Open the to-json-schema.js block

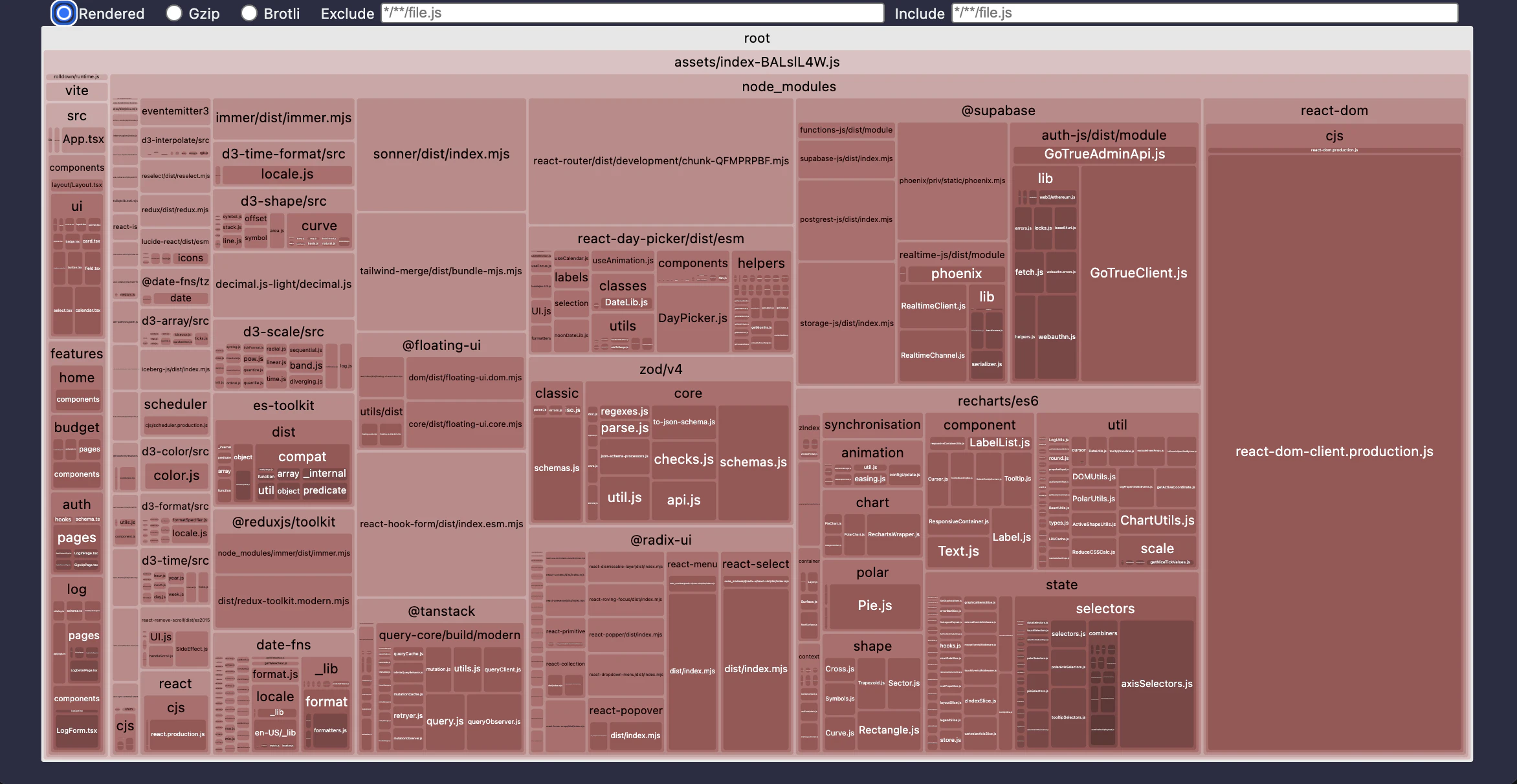pyautogui.click(x=683, y=422)
